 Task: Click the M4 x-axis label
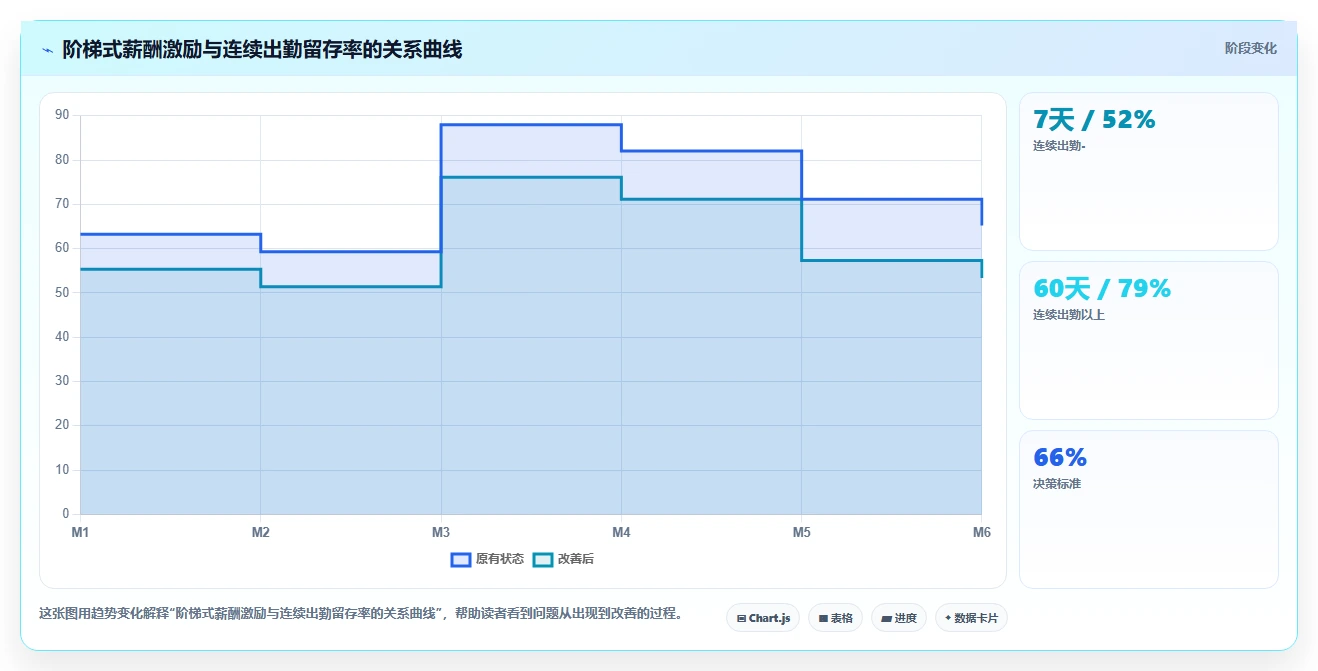click(621, 532)
